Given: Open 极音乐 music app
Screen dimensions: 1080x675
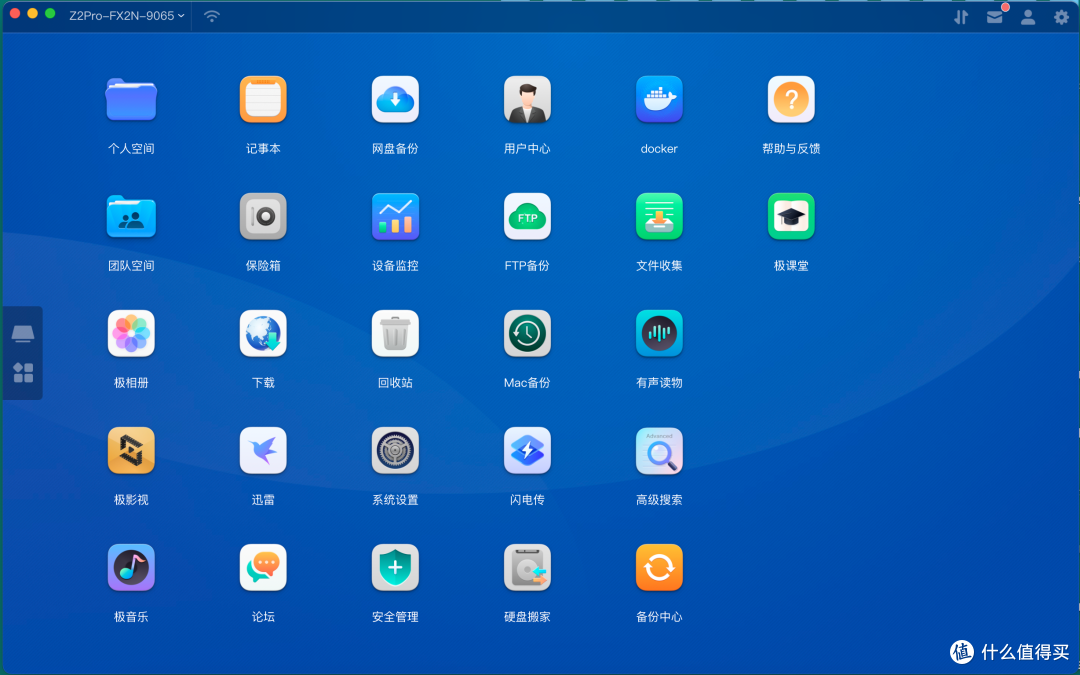Looking at the screenshot, I should (131, 567).
